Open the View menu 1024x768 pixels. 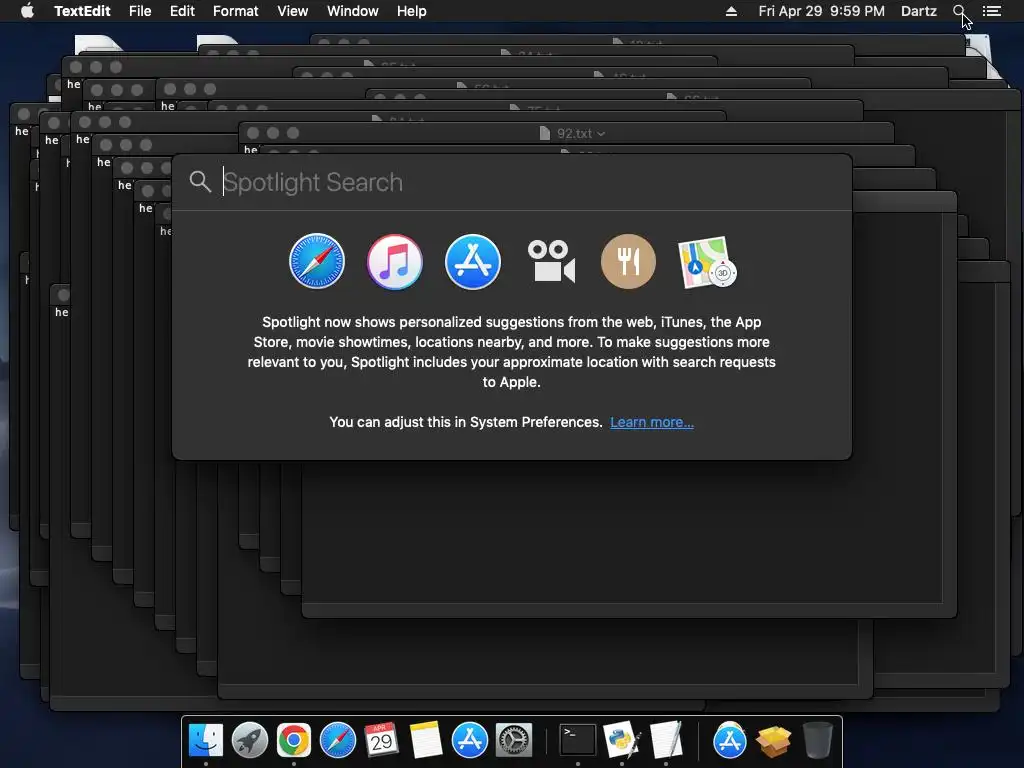coord(293,11)
